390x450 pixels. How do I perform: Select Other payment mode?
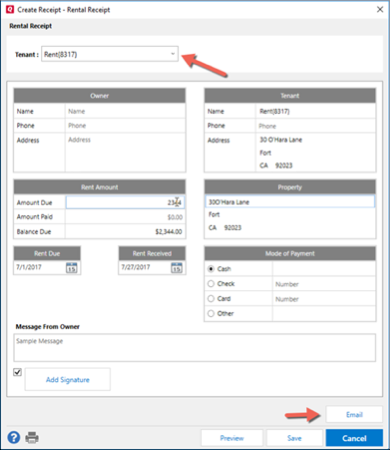tap(211, 313)
